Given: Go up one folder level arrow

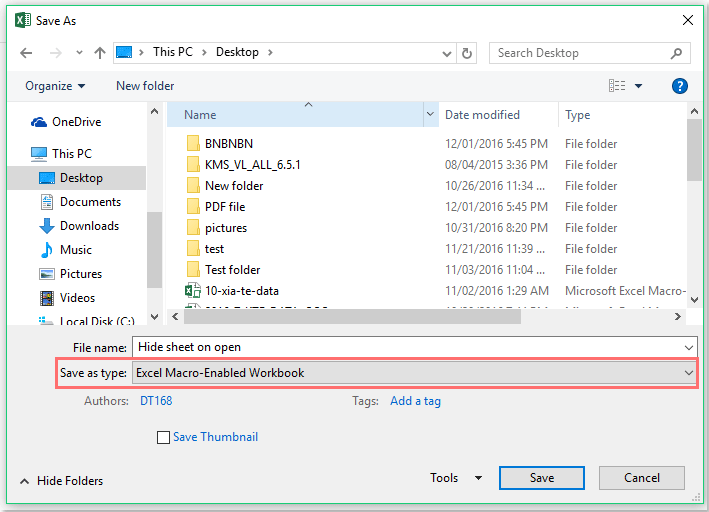Looking at the screenshot, I should [x=99, y=53].
